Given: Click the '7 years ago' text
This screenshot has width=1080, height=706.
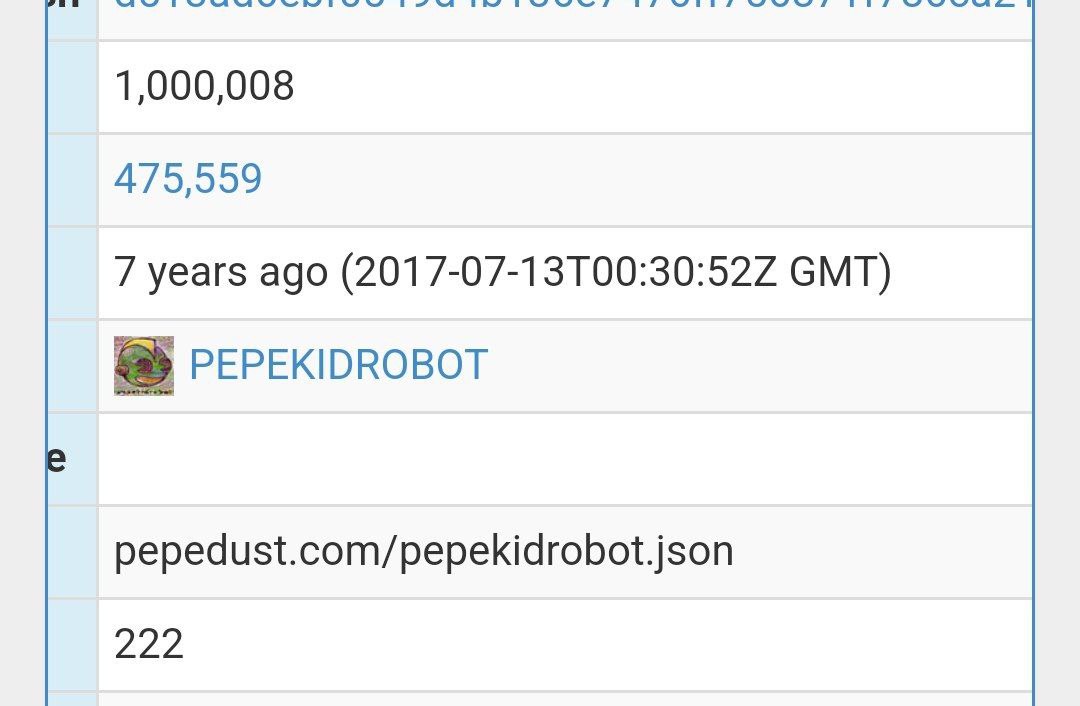Looking at the screenshot, I should [x=220, y=273].
